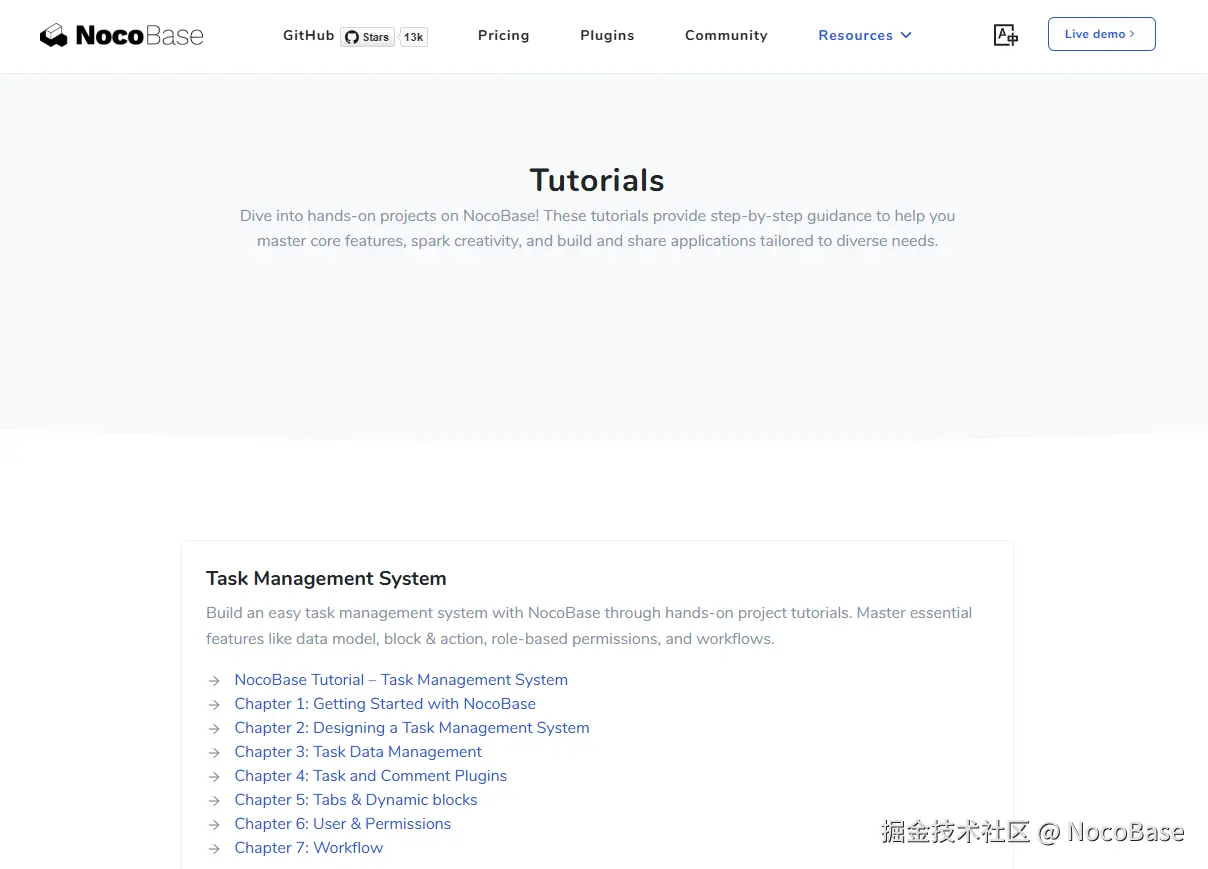Click the GitHub Stars badge
The image size is (1208, 869).
[x=367, y=37]
